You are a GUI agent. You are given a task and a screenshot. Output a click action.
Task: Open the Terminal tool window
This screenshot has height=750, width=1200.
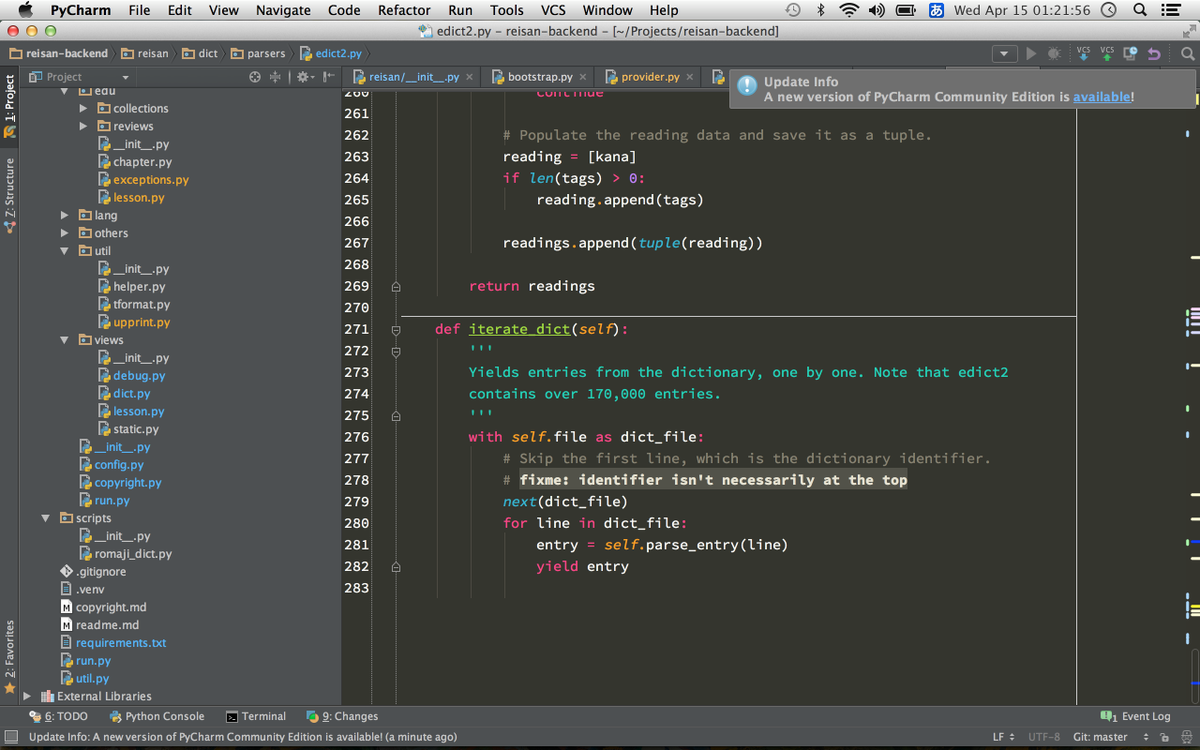[256, 716]
